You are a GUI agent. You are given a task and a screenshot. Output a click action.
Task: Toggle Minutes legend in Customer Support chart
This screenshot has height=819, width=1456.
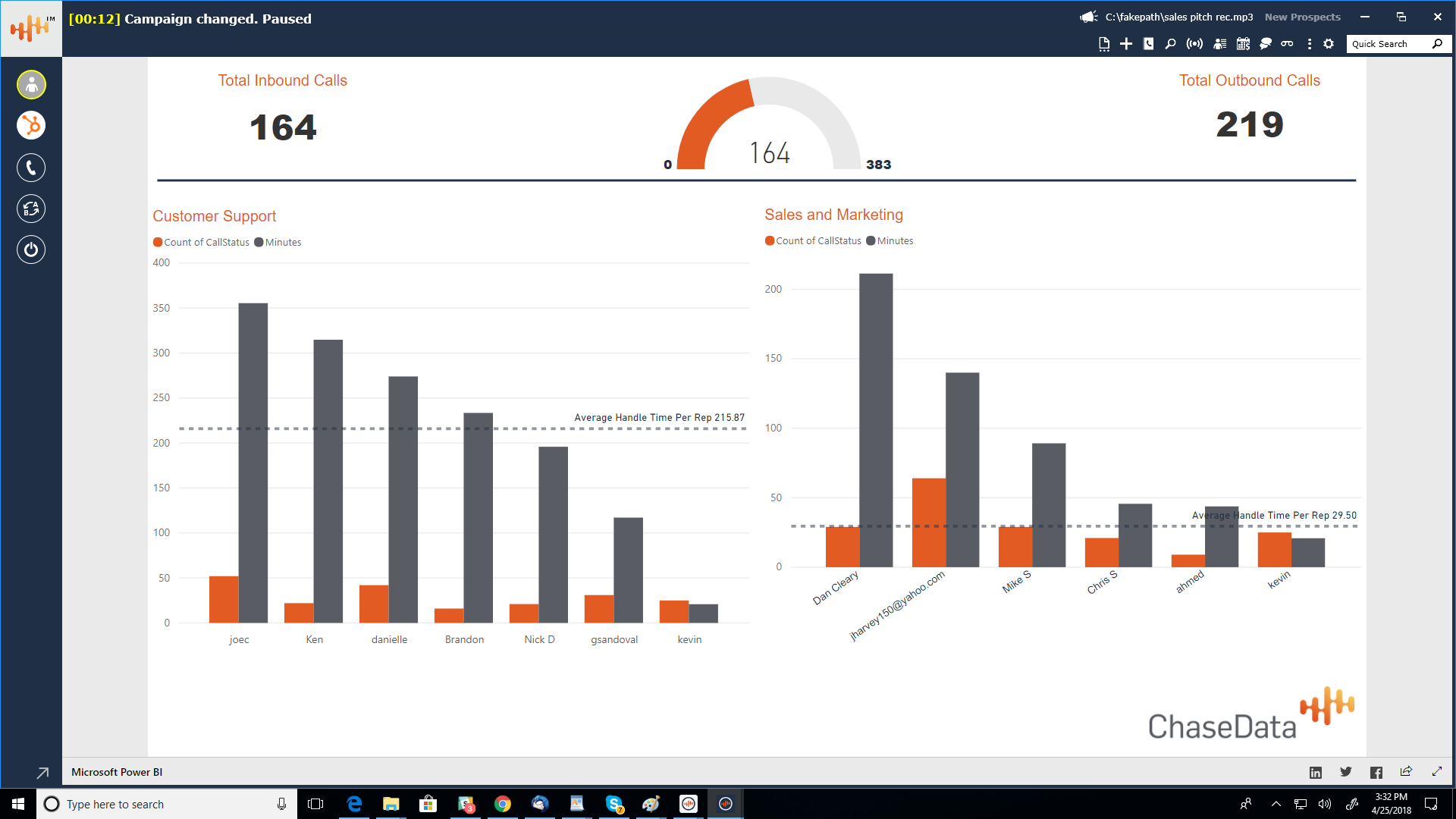pyautogui.click(x=278, y=243)
